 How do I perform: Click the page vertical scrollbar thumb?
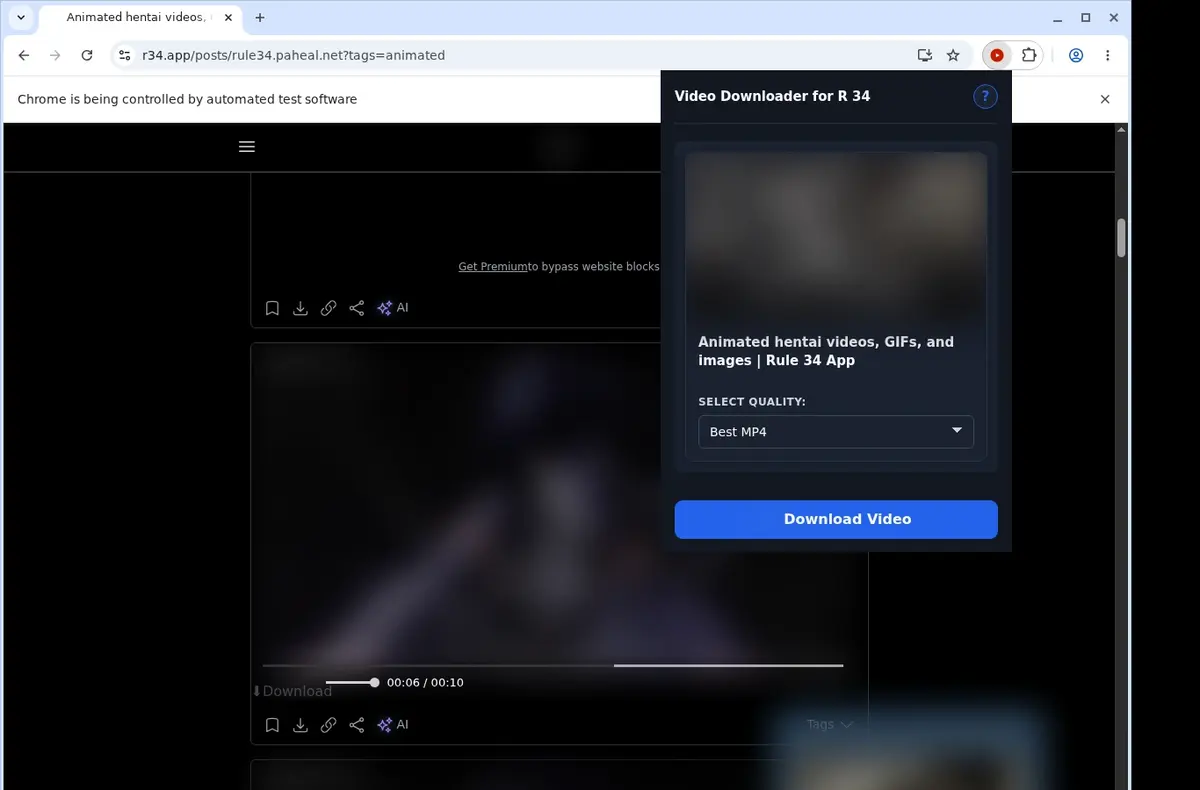[1121, 238]
